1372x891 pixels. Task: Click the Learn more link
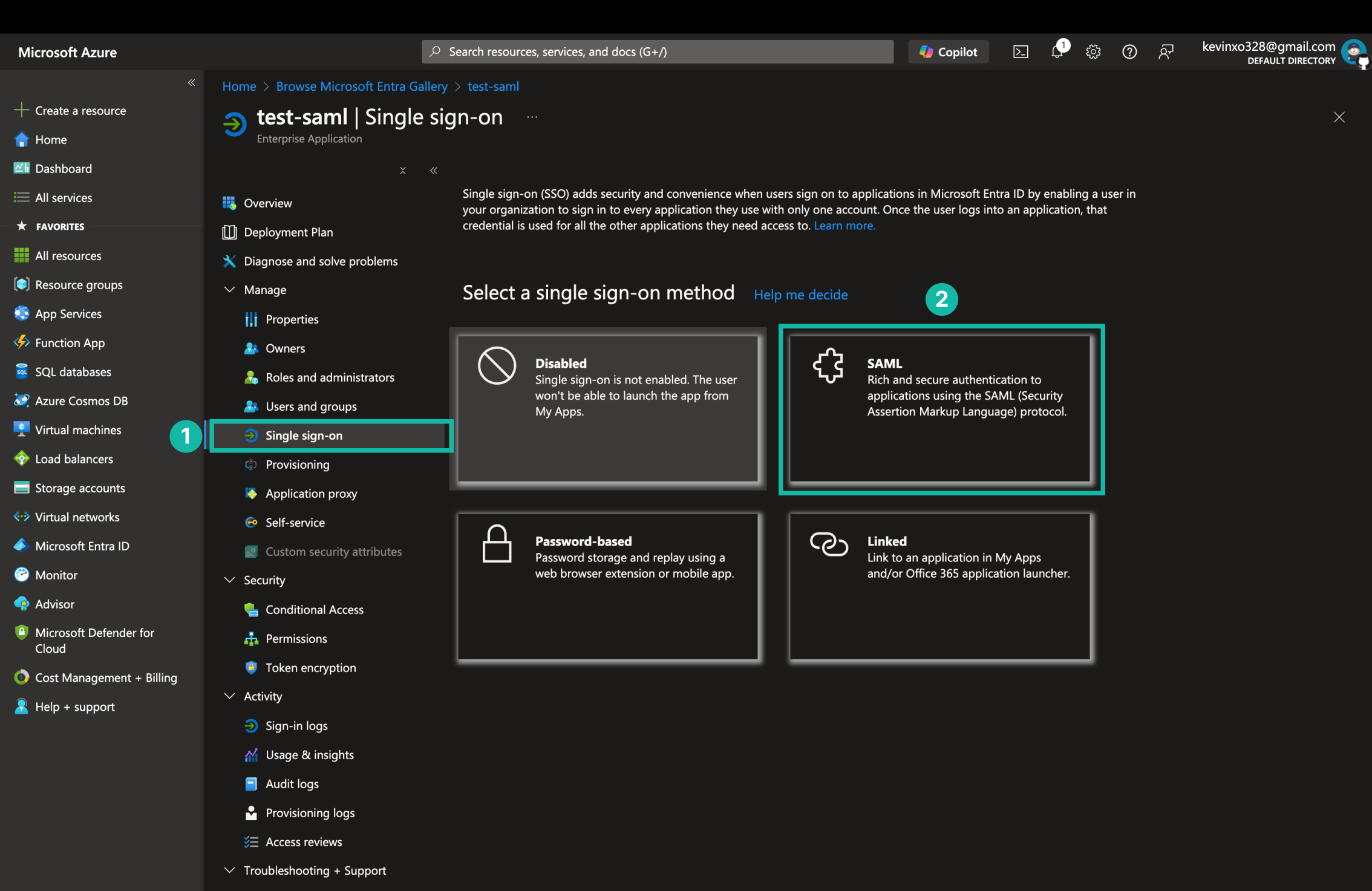(844, 226)
